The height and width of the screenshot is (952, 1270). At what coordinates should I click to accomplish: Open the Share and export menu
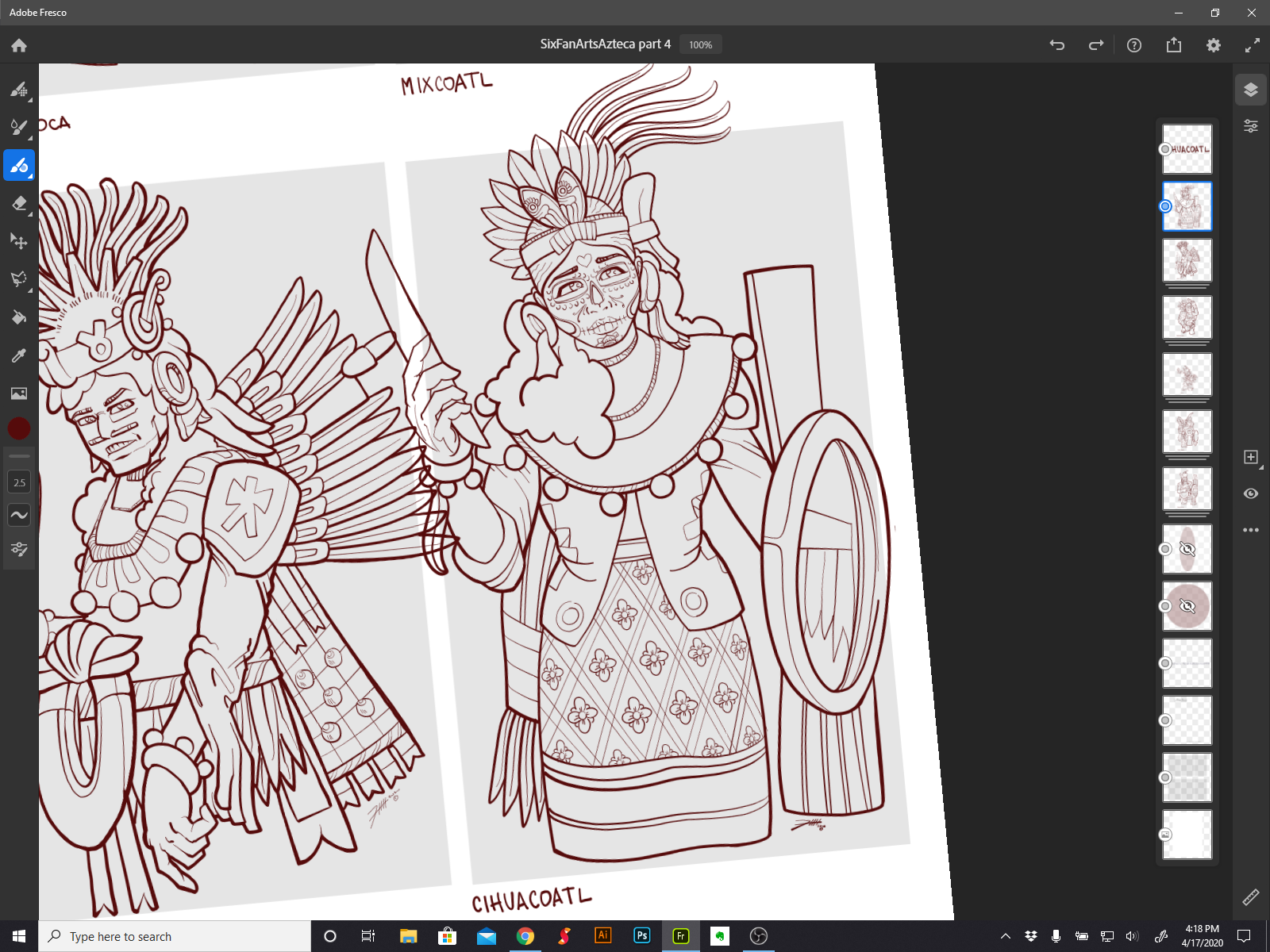point(1174,45)
